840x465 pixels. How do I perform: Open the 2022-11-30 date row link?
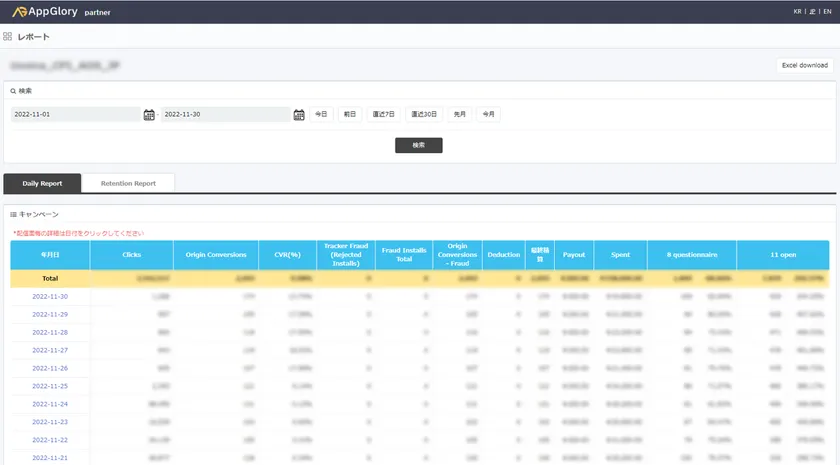50,297
